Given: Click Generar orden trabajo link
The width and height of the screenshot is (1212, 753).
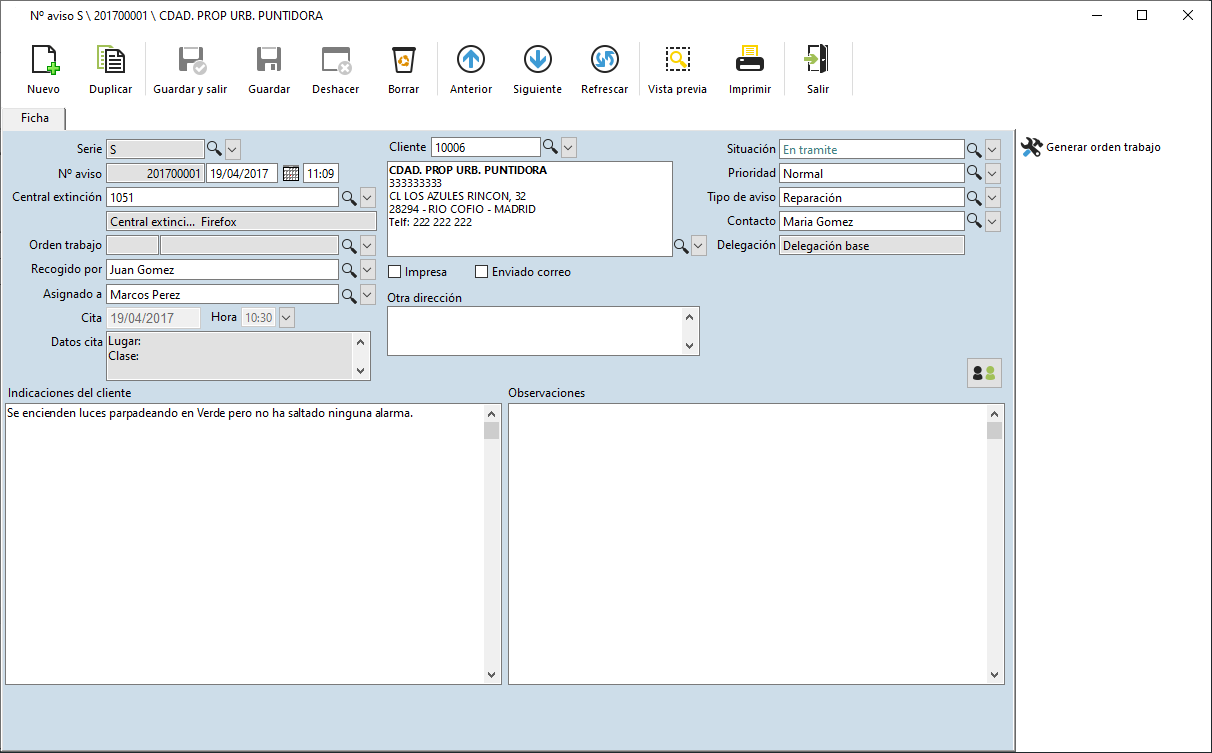Looking at the screenshot, I should (x=1103, y=147).
